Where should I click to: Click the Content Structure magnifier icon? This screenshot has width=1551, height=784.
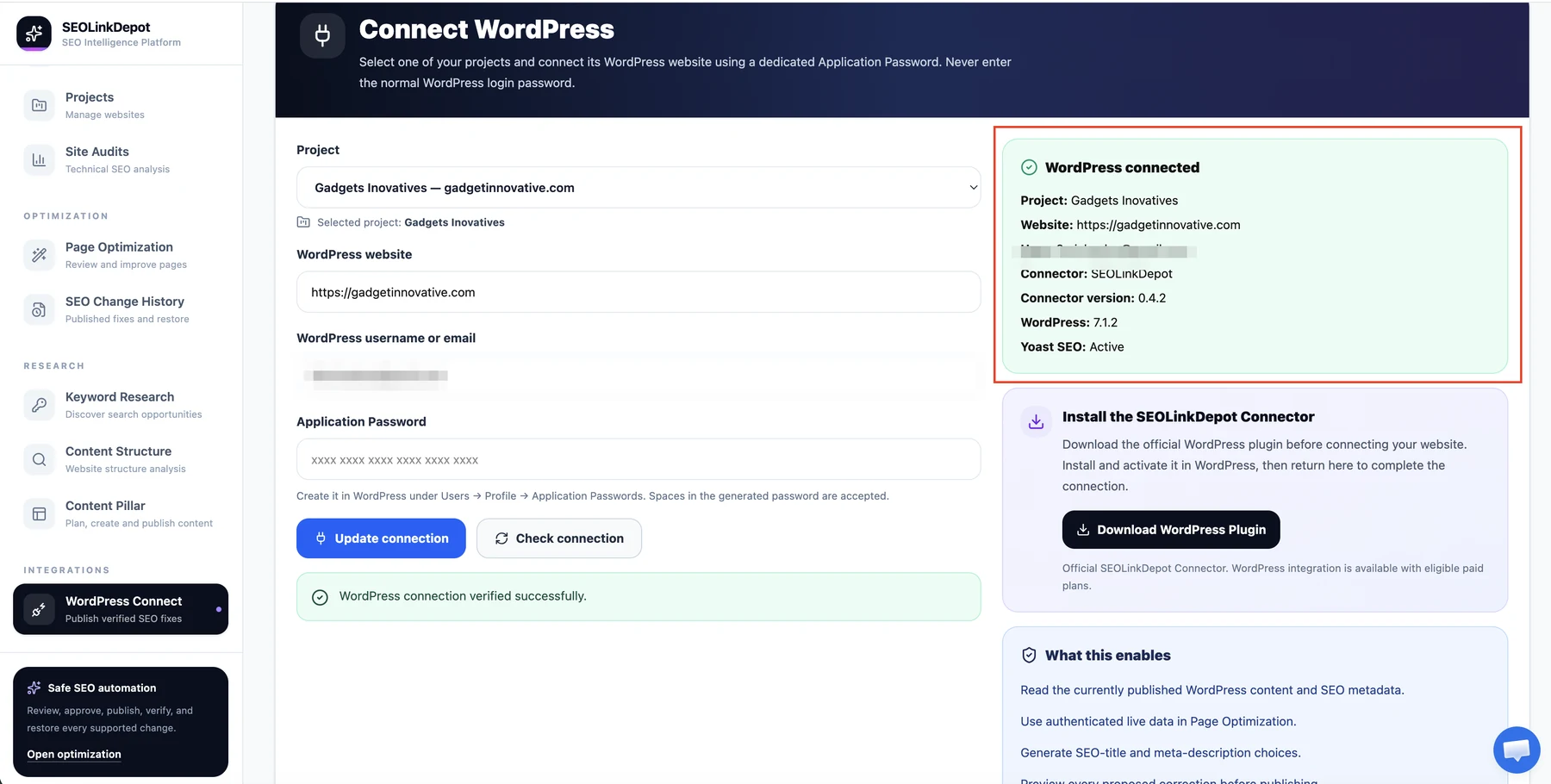tap(39, 459)
